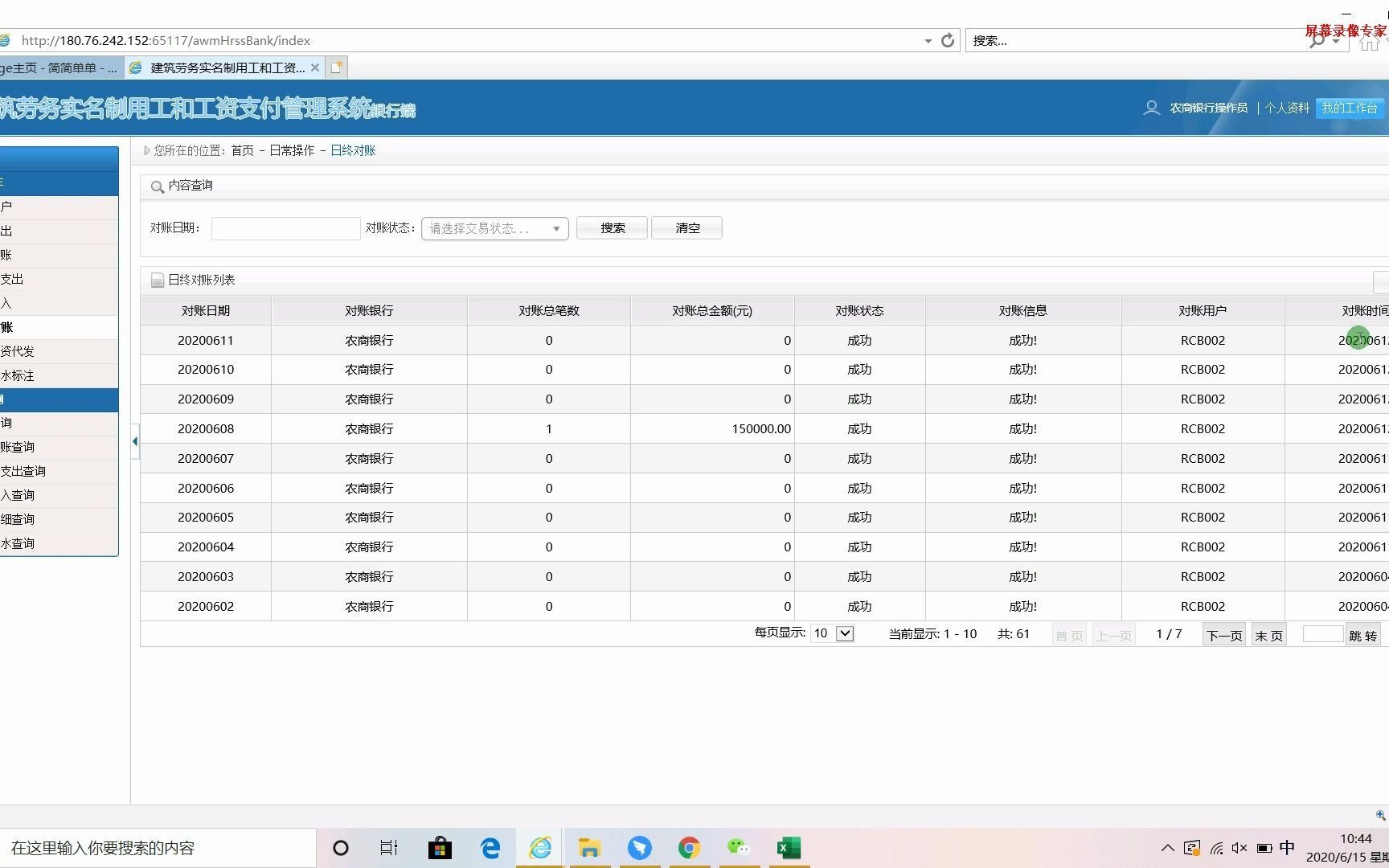Click the Windows taskbar search box
The height and width of the screenshot is (868, 1389).
tap(158, 848)
